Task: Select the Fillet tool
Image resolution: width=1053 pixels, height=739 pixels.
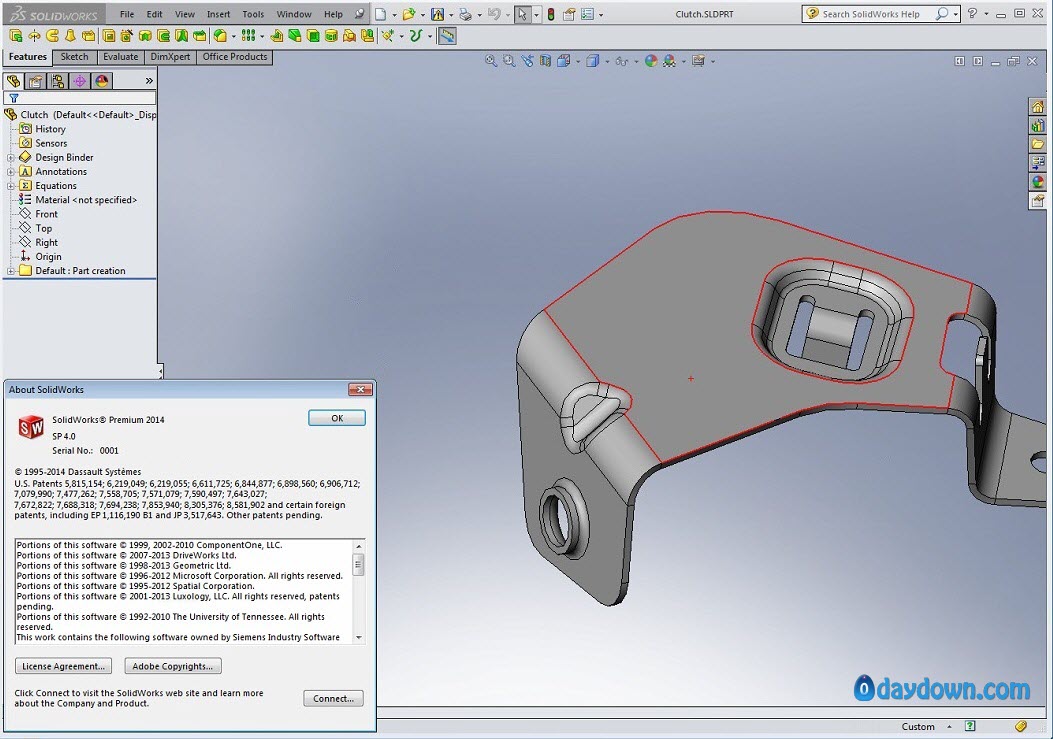Action: coord(220,36)
